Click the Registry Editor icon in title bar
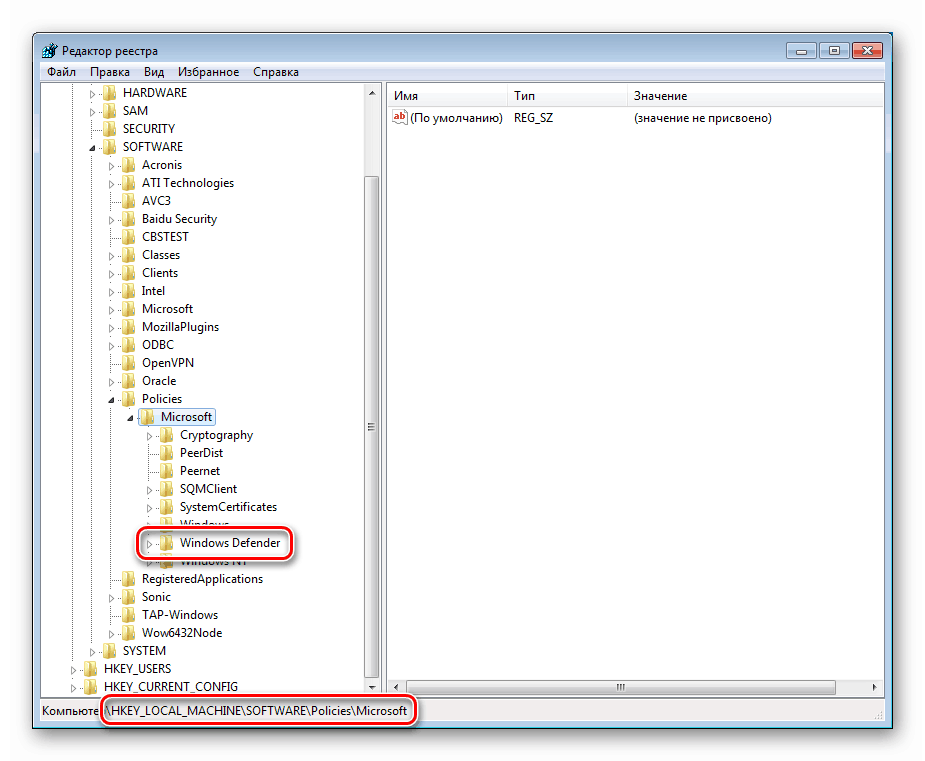The image size is (925, 761). point(49,49)
